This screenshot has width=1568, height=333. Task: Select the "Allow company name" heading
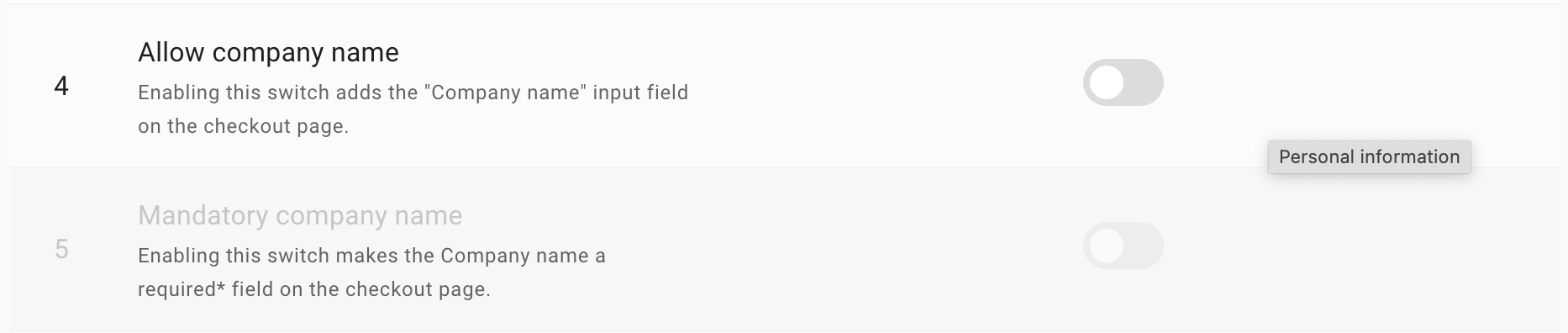click(268, 52)
